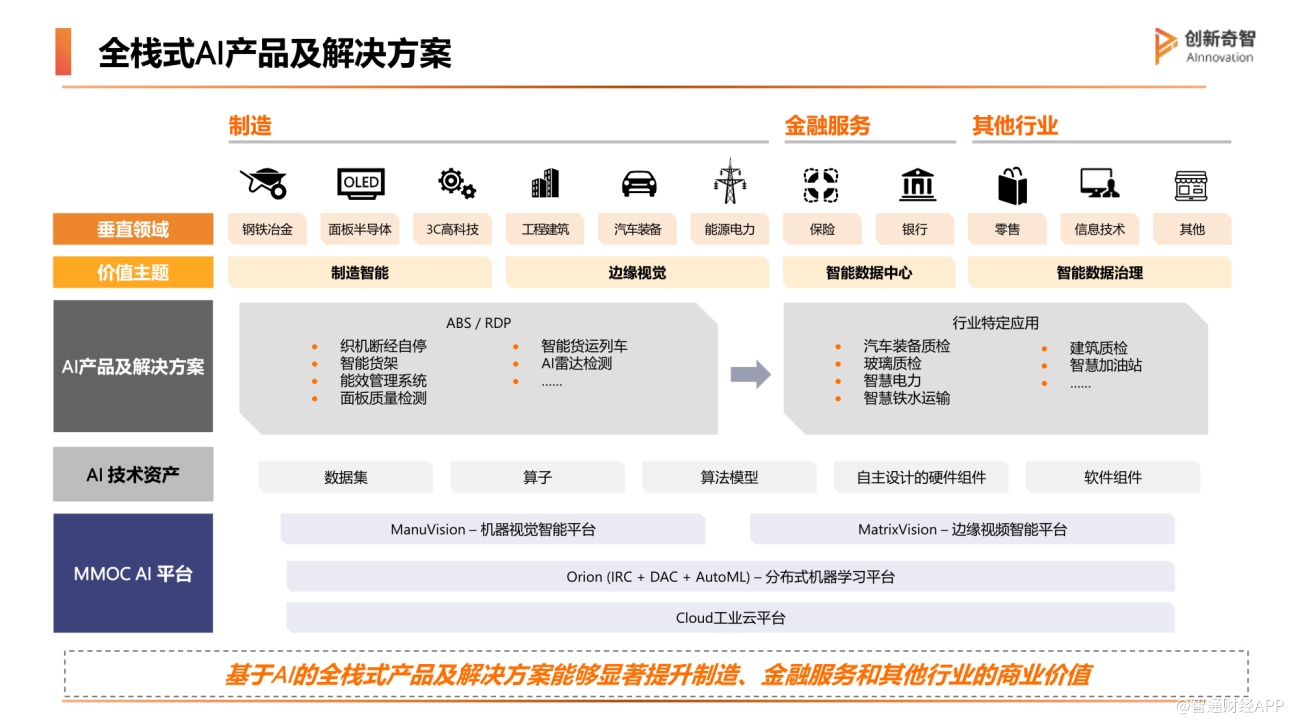The image size is (1294, 725).
Task: Click the AI雷达检测 bullet
Action: pos(577,363)
